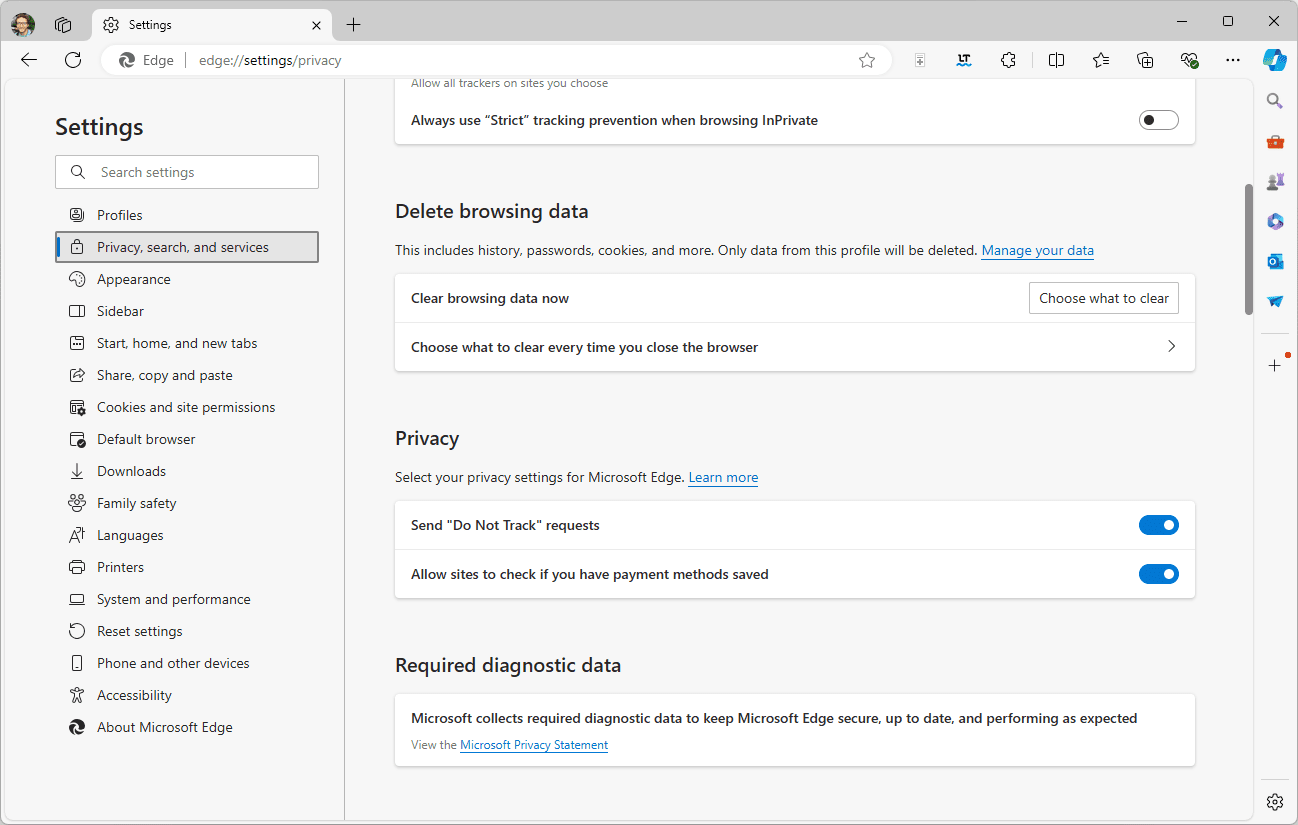The image size is (1298, 825).
Task: Open Browser essentials heart icon
Action: pos(1189,60)
